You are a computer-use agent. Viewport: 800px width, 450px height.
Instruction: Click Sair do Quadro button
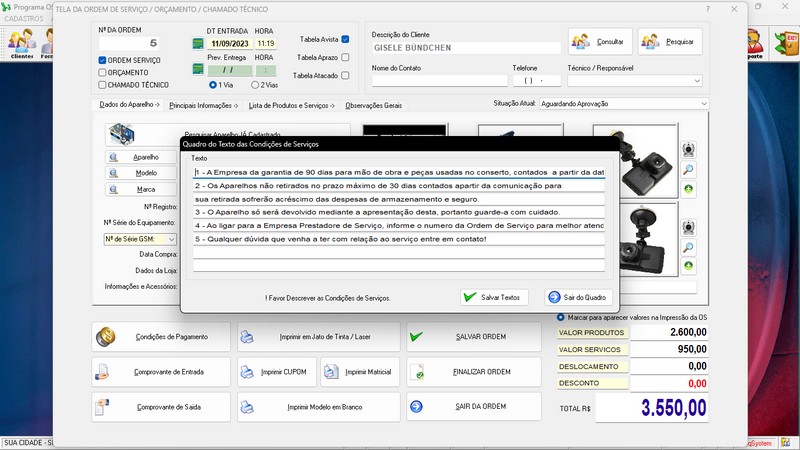pyautogui.click(x=578, y=297)
